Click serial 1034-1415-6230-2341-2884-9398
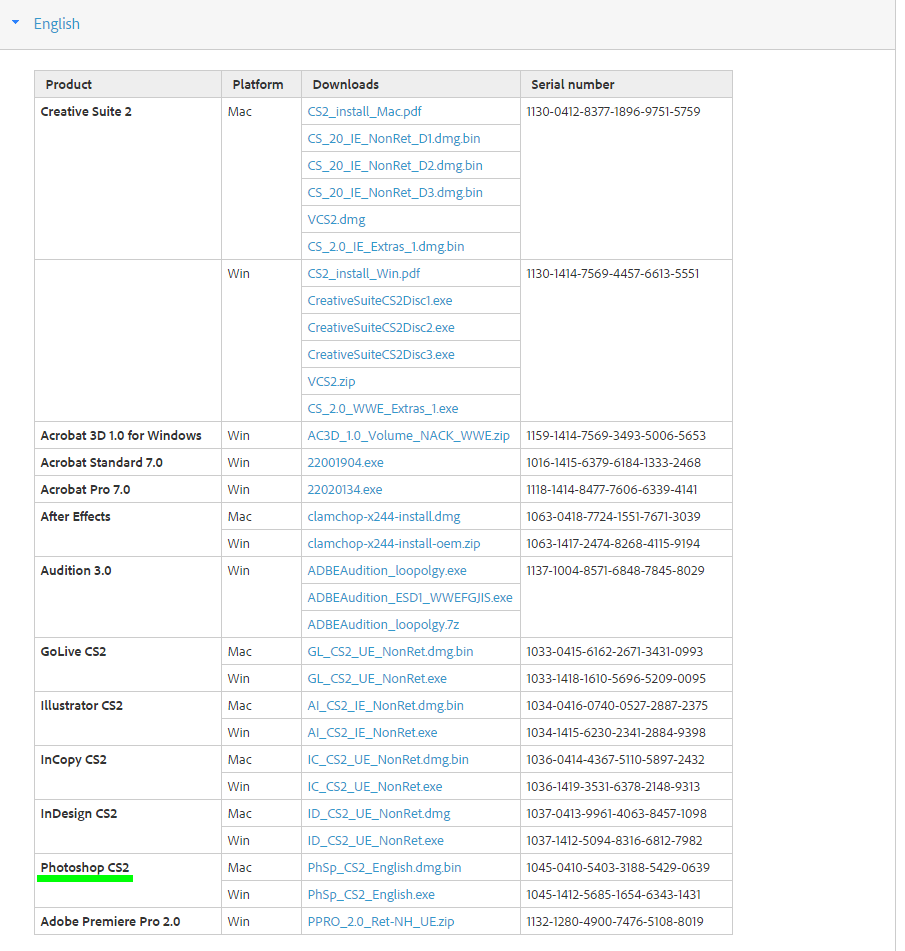The height and width of the screenshot is (951, 905). click(x=616, y=733)
